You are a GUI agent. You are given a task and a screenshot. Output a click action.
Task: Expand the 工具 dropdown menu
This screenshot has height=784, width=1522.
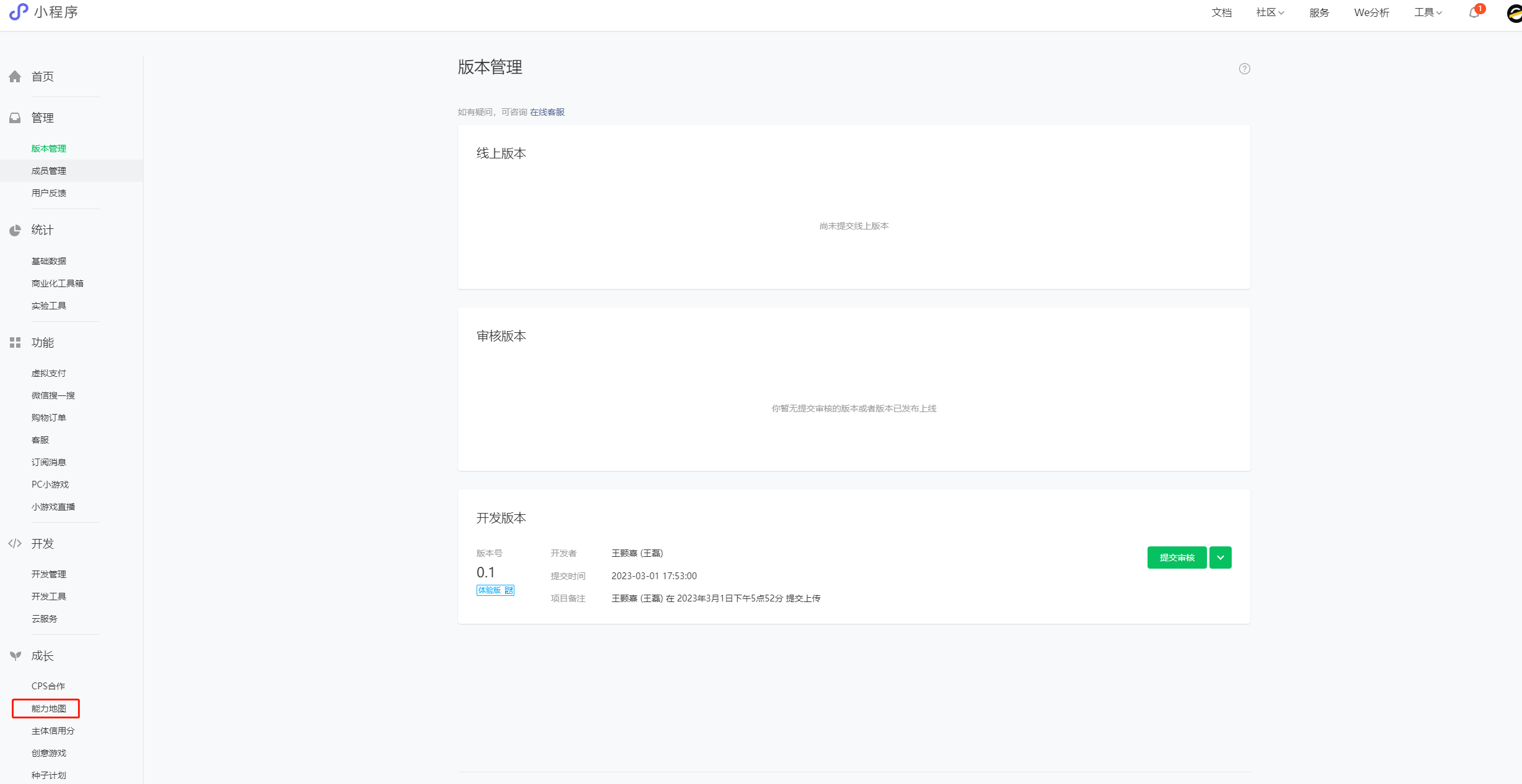[1427, 12]
